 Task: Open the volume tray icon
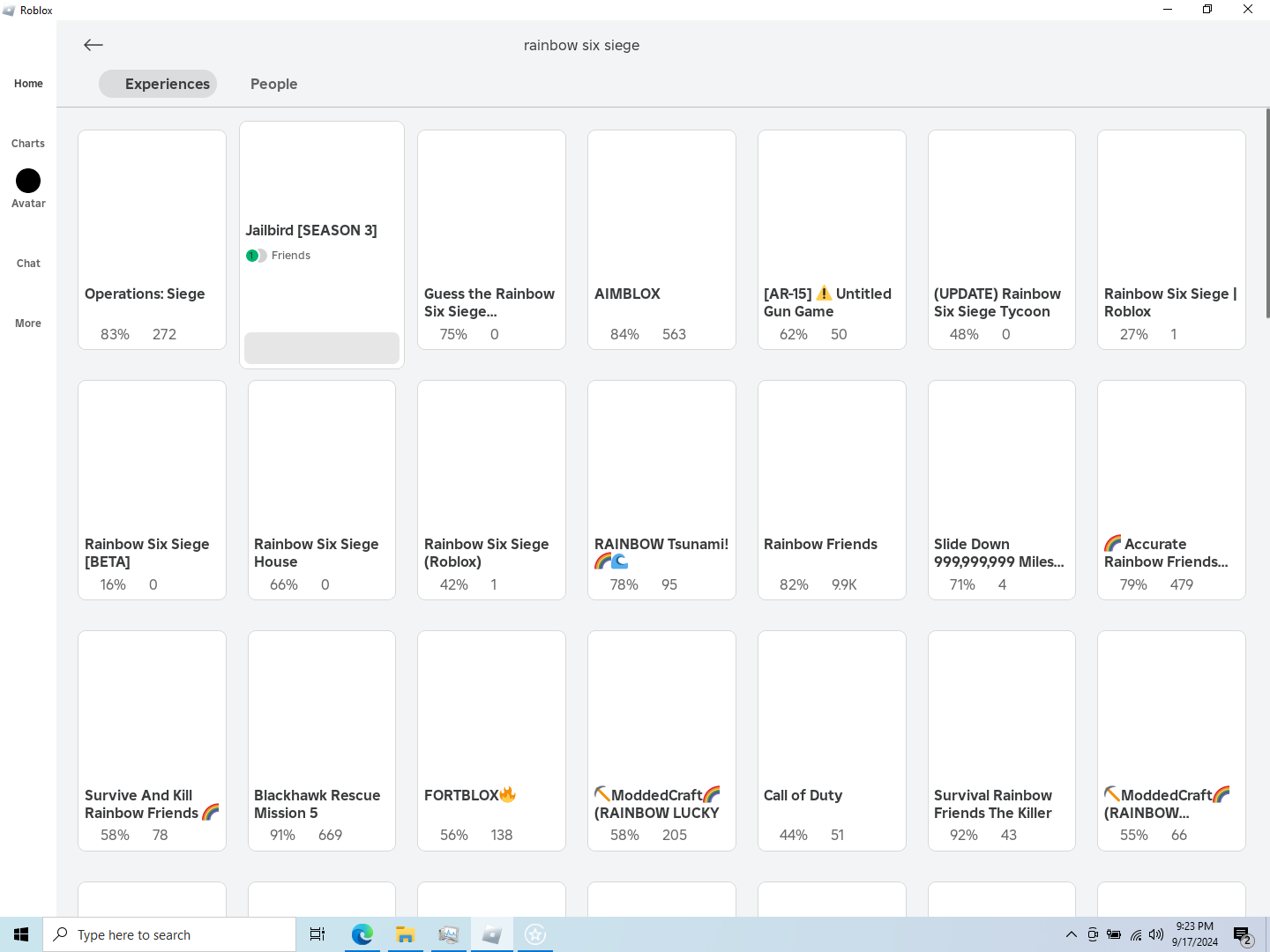(1156, 934)
